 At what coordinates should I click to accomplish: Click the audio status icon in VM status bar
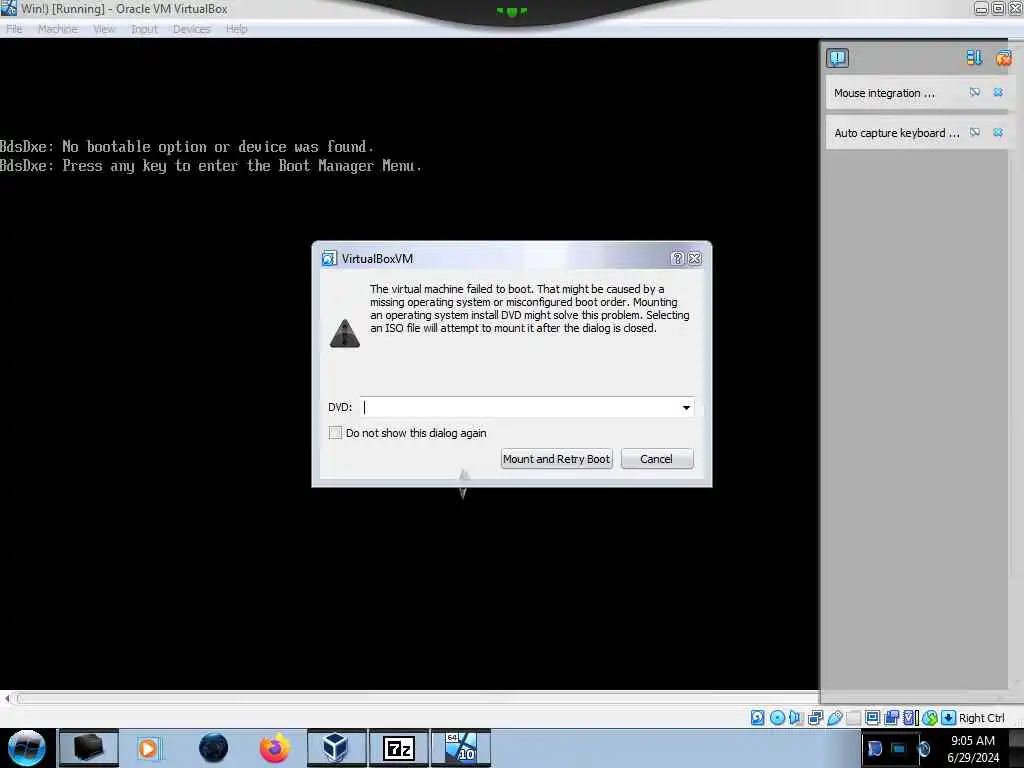[795, 718]
